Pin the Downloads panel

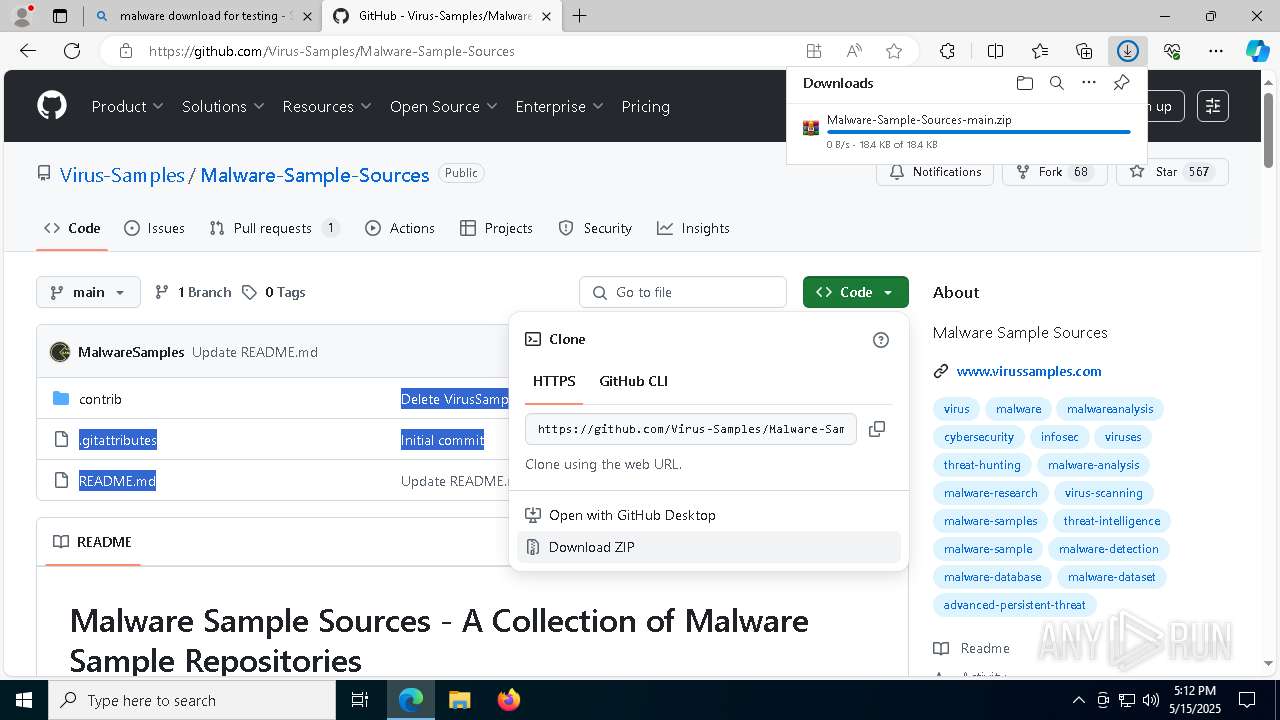(1121, 83)
